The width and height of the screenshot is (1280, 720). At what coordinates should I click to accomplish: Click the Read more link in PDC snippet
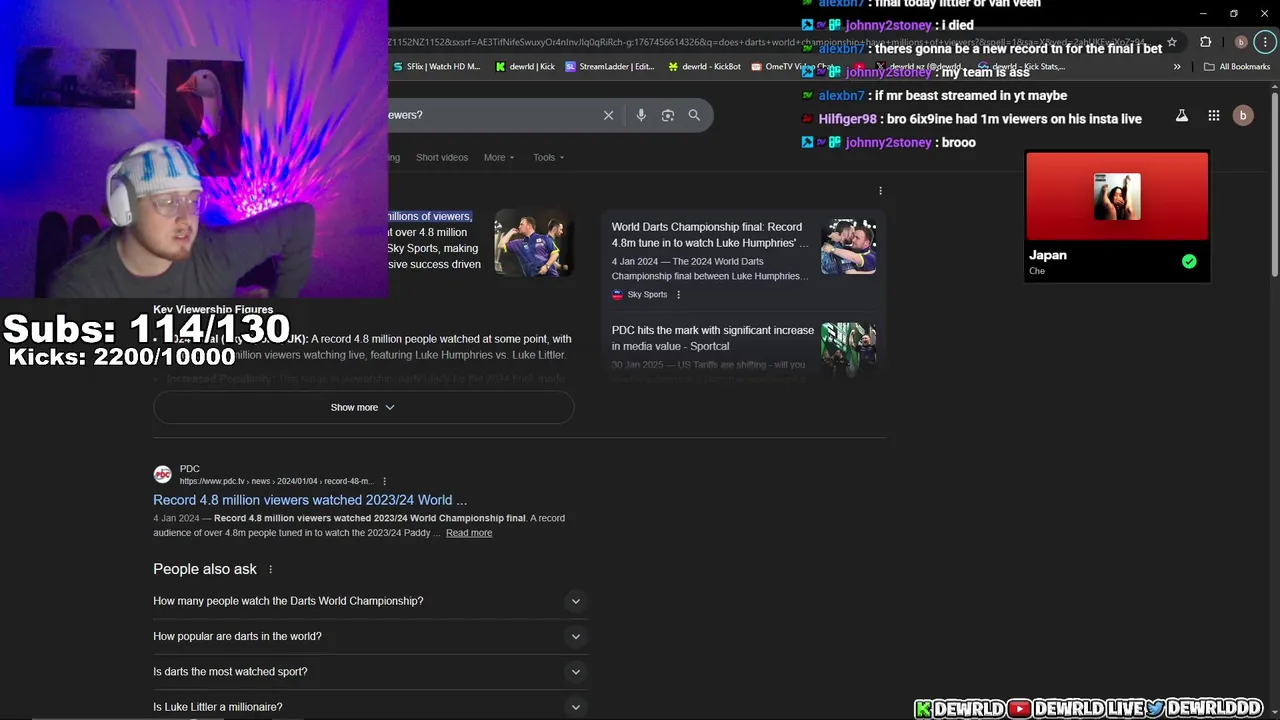469,533
